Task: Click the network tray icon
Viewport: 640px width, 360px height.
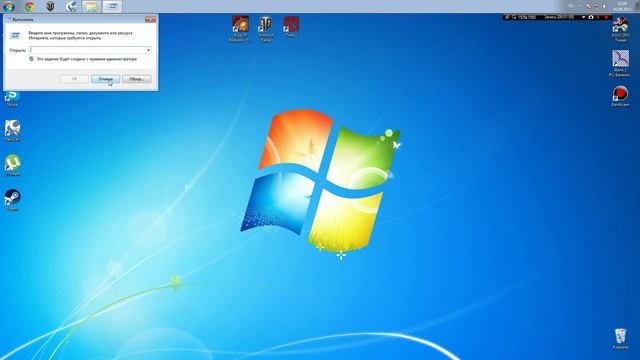Action: (x=596, y=6)
